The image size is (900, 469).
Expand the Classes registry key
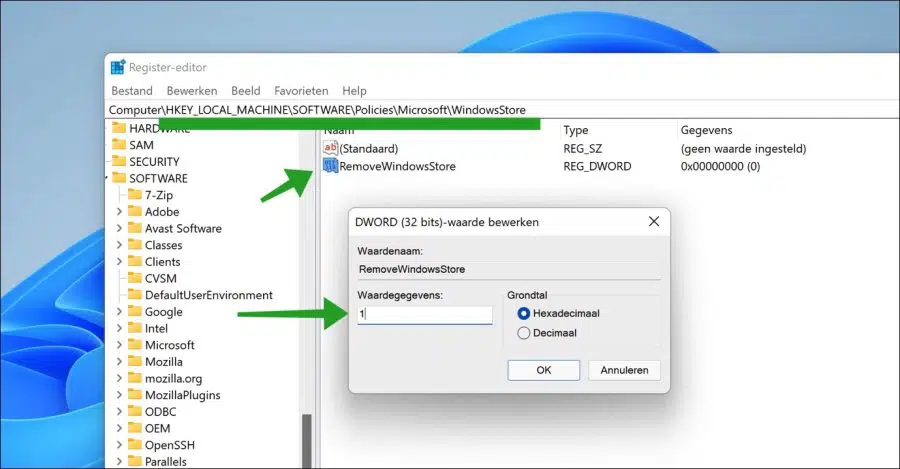(119, 245)
